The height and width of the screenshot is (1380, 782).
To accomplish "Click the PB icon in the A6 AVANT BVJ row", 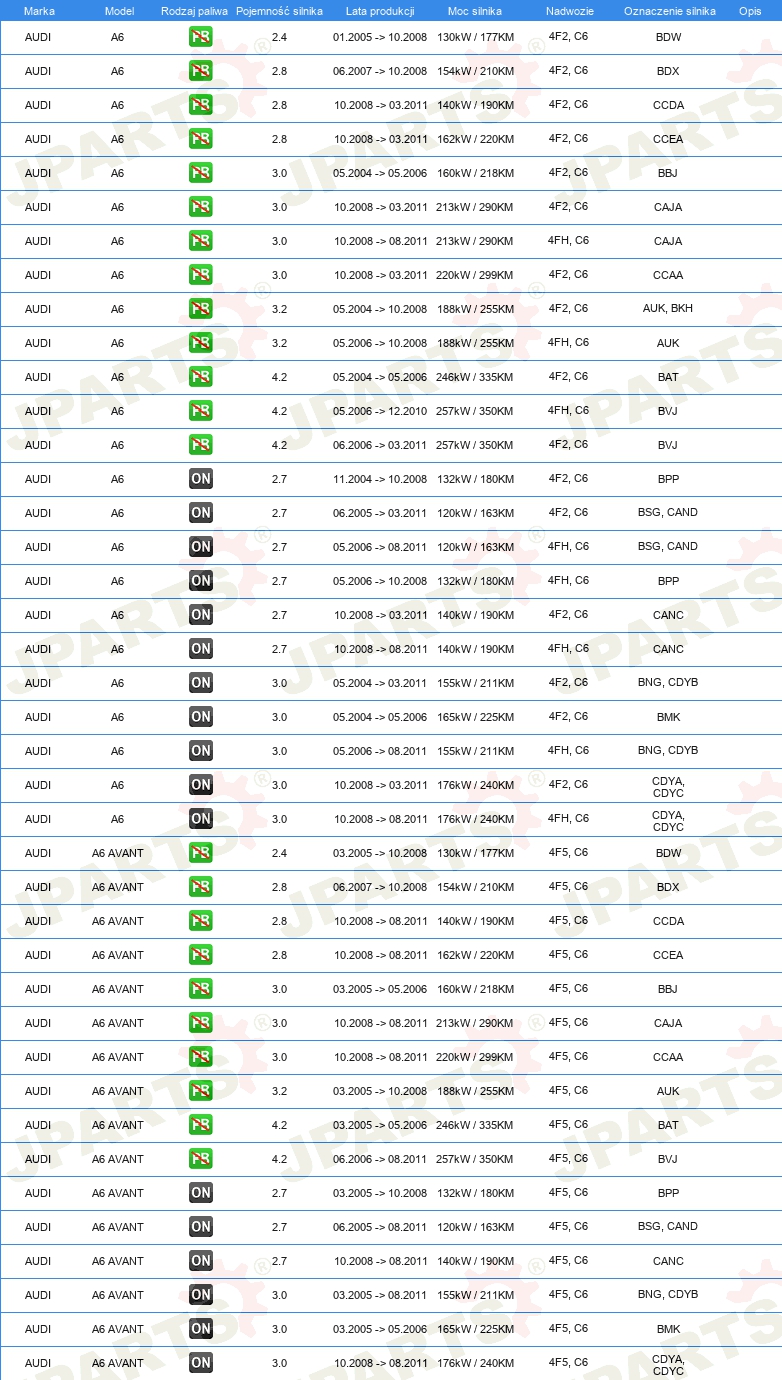I will [x=201, y=1160].
